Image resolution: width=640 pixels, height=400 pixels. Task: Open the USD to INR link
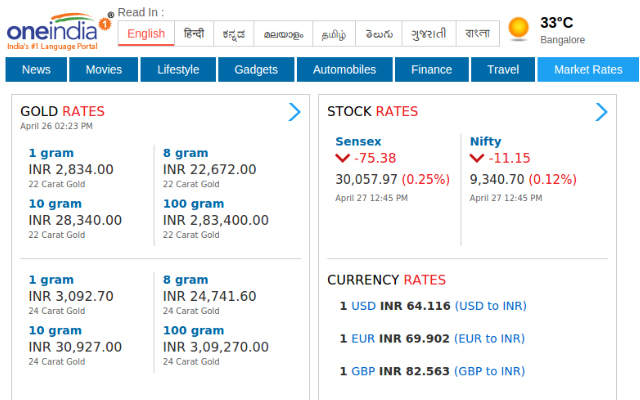click(490, 306)
